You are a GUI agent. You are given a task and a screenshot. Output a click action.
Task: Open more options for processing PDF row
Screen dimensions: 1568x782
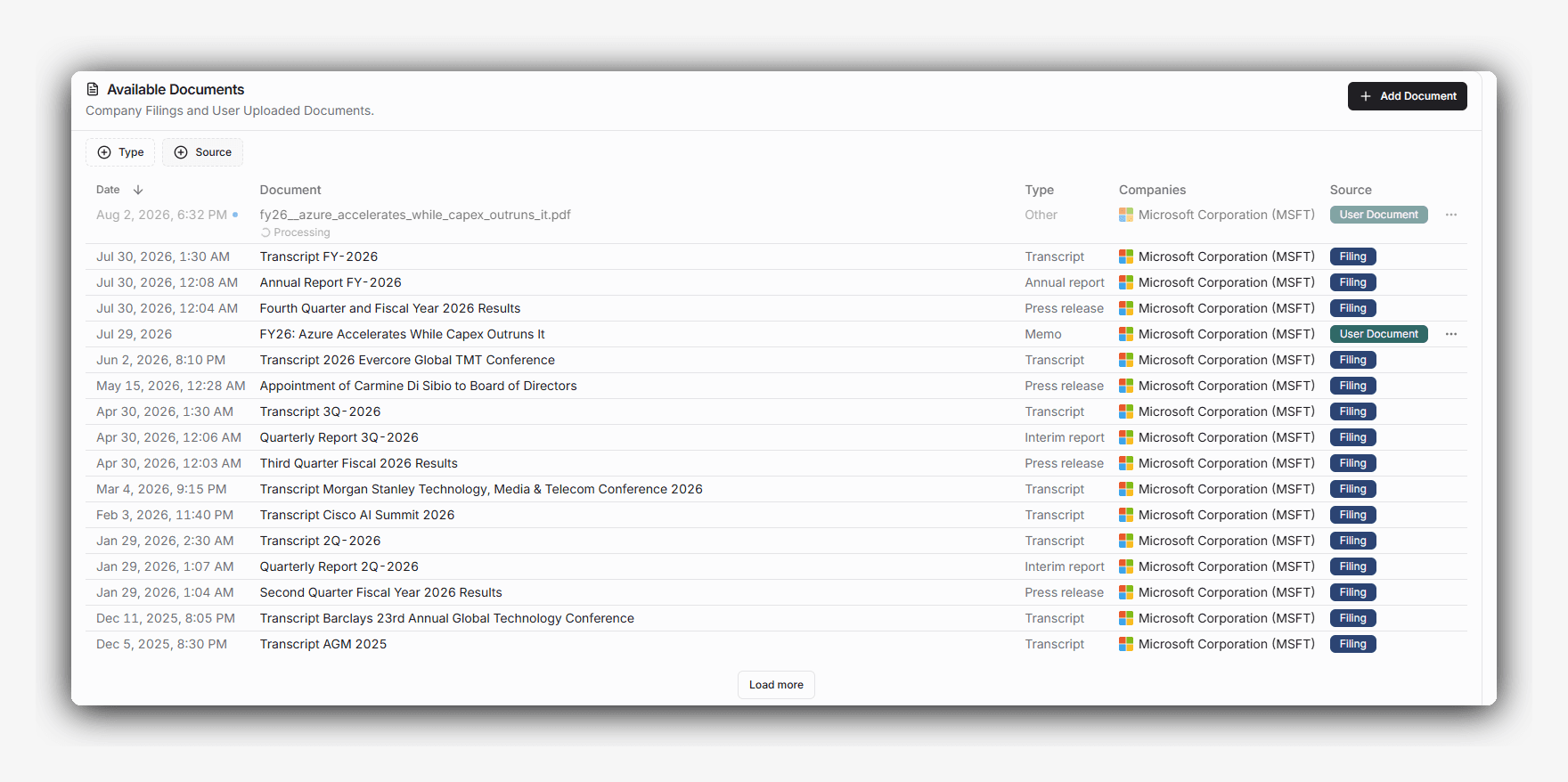(1451, 215)
